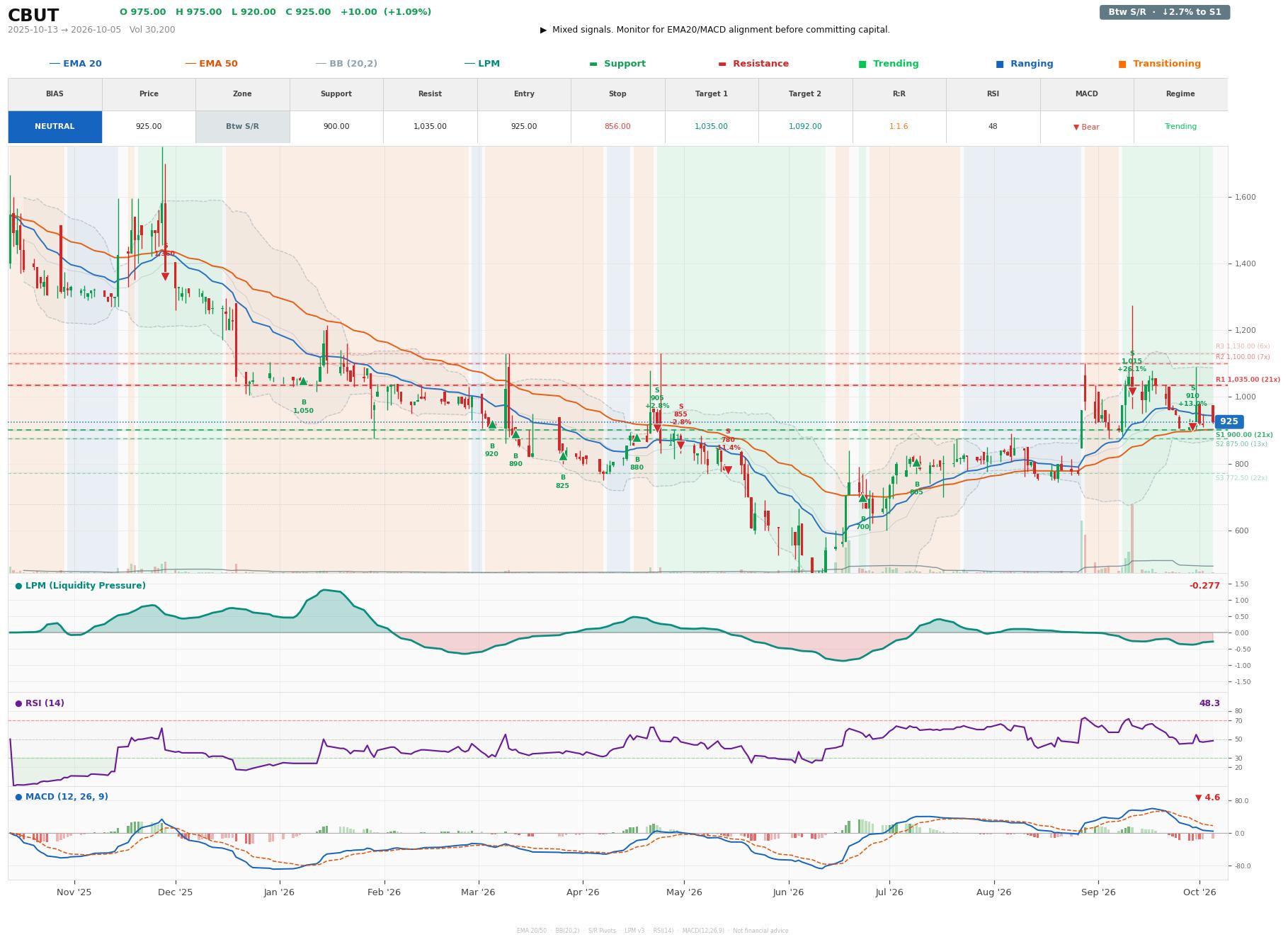This screenshot has height=942, width=1288.
Task: Click the green Trending regime swatch
Action: coord(862,64)
